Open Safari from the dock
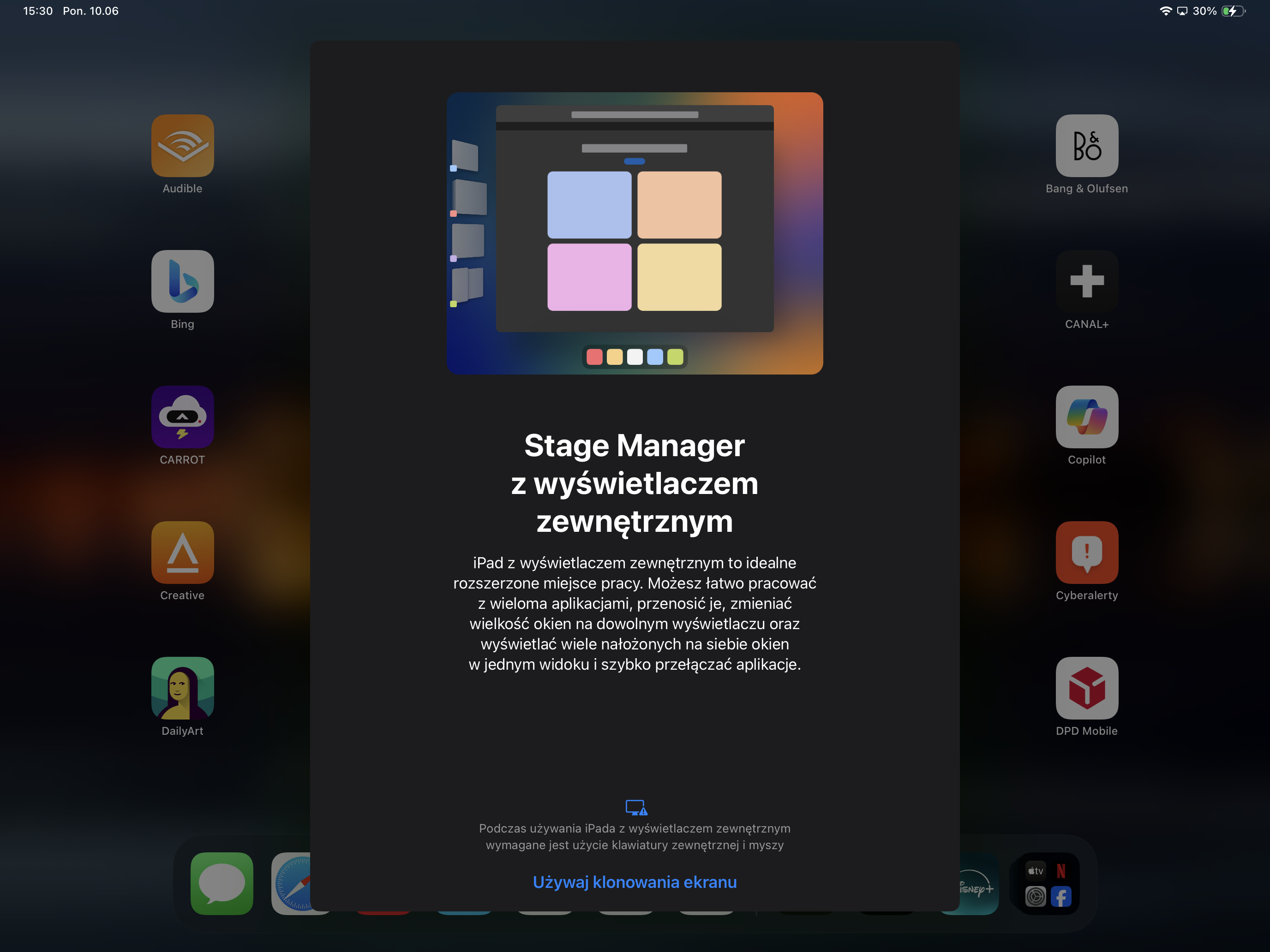This screenshot has width=1270, height=952. [x=292, y=883]
